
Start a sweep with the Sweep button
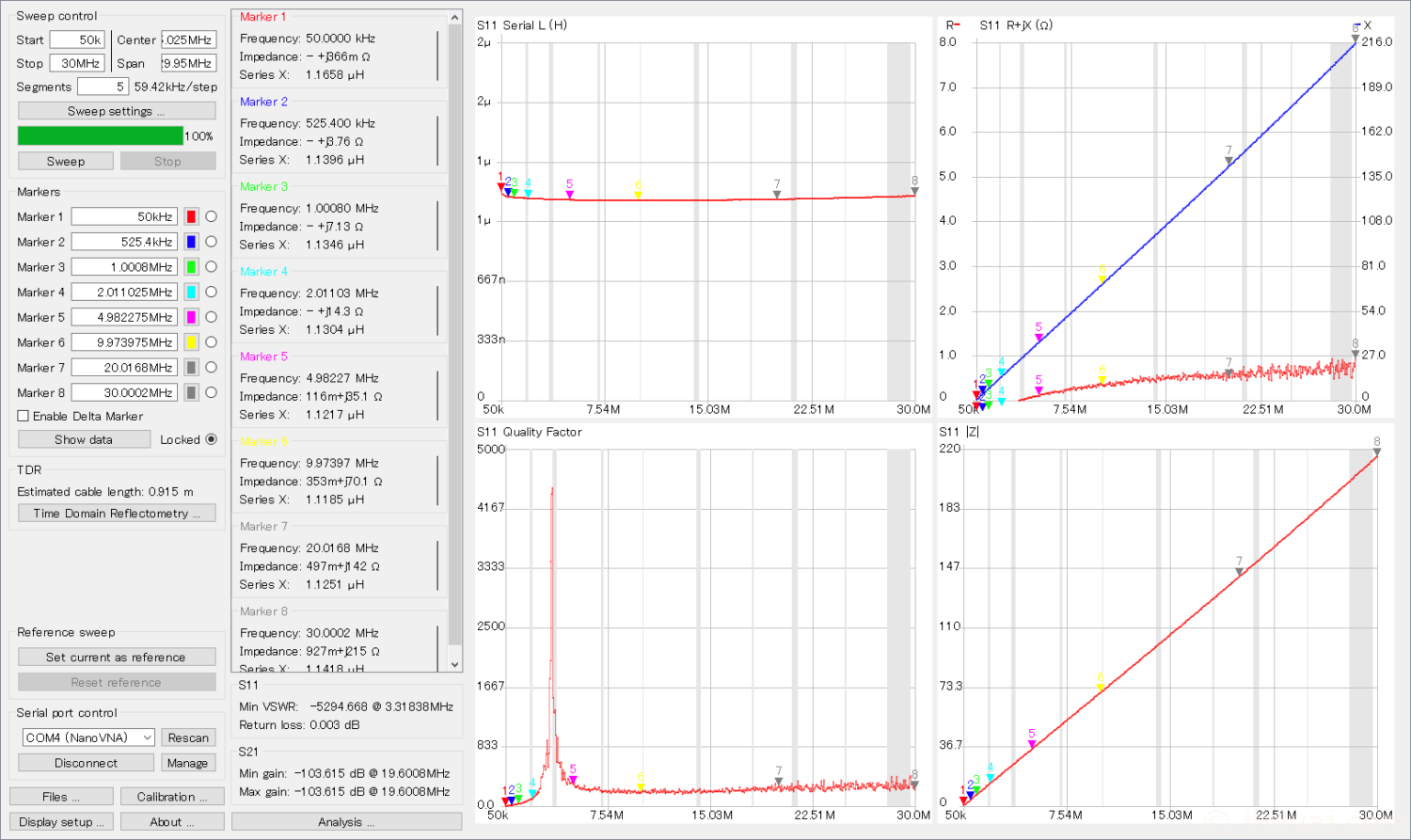coord(66,161)
